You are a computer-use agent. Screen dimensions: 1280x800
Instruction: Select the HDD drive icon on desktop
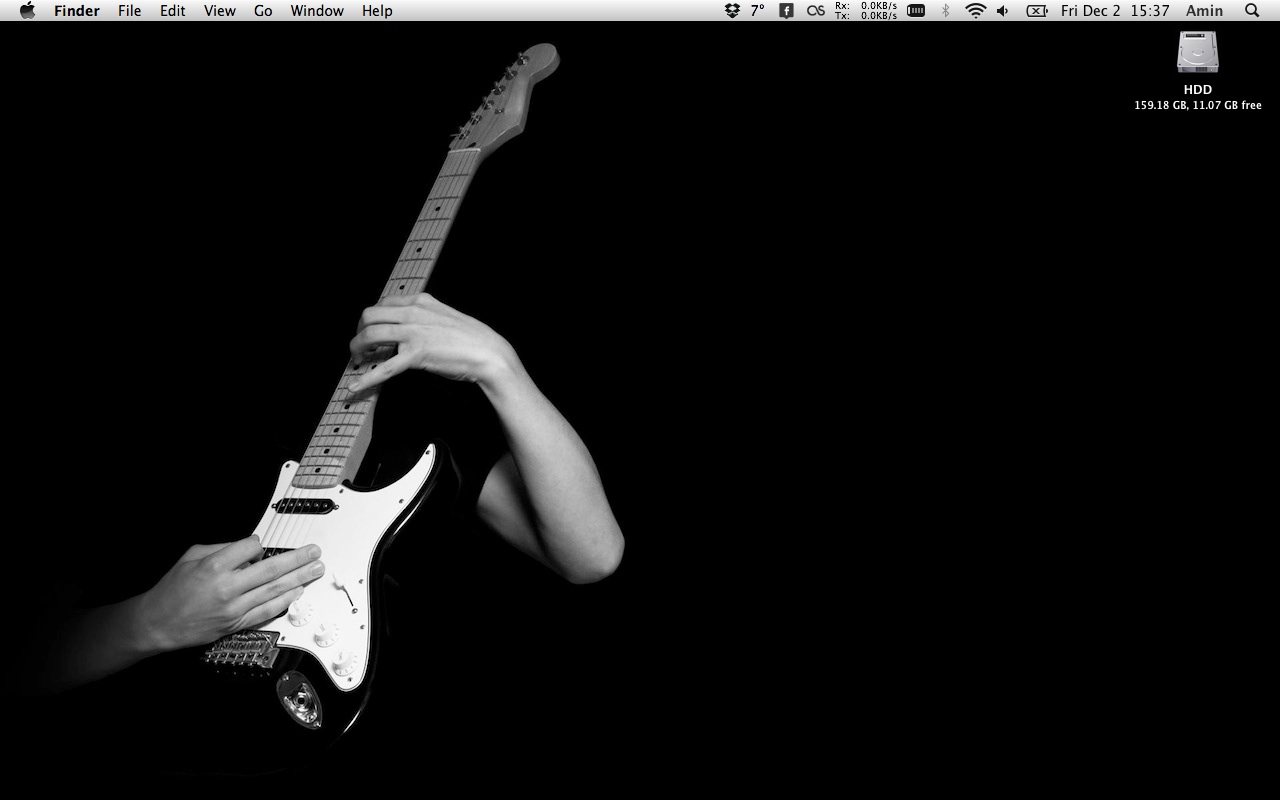(1198, 52)
